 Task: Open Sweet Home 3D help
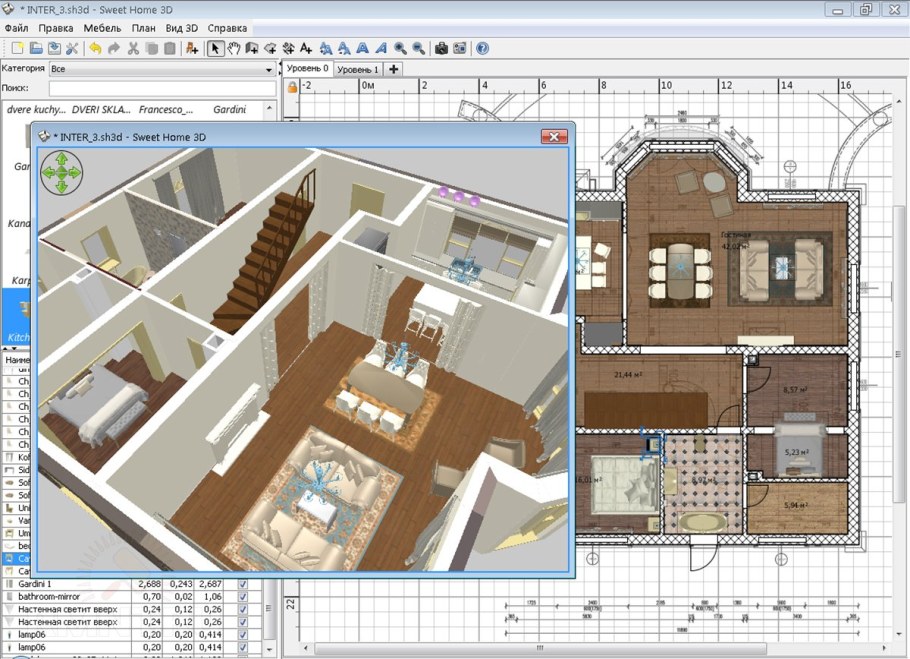coord(482,48)
